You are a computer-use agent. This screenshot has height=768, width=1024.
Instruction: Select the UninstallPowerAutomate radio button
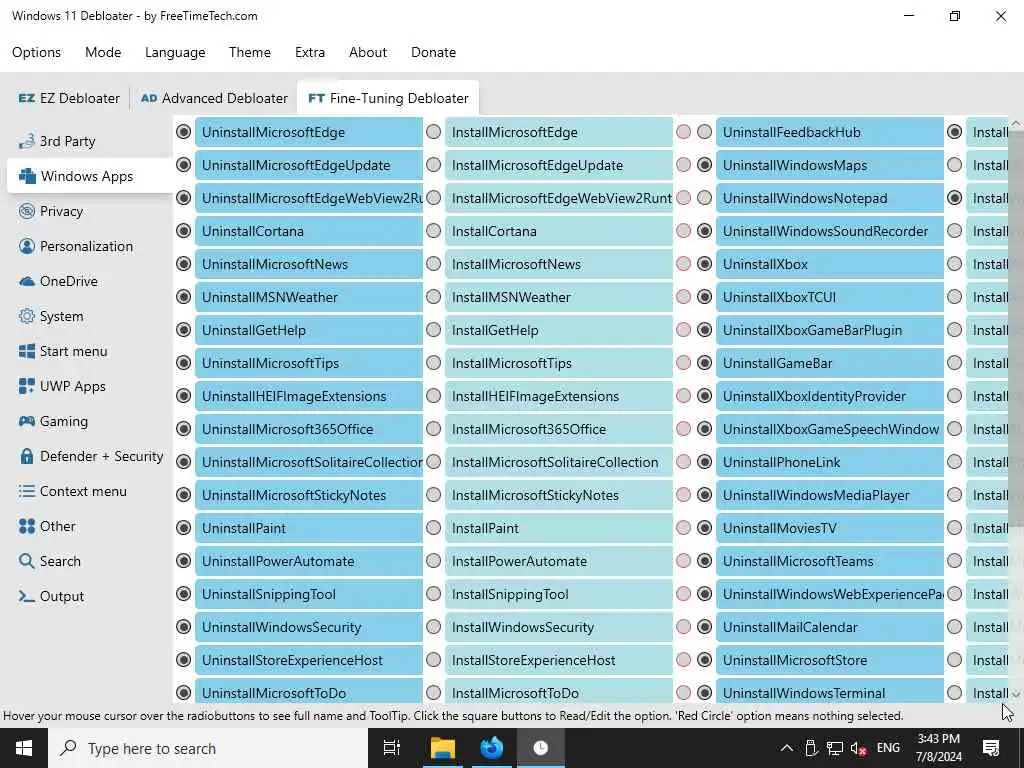(x=184, y=561)
